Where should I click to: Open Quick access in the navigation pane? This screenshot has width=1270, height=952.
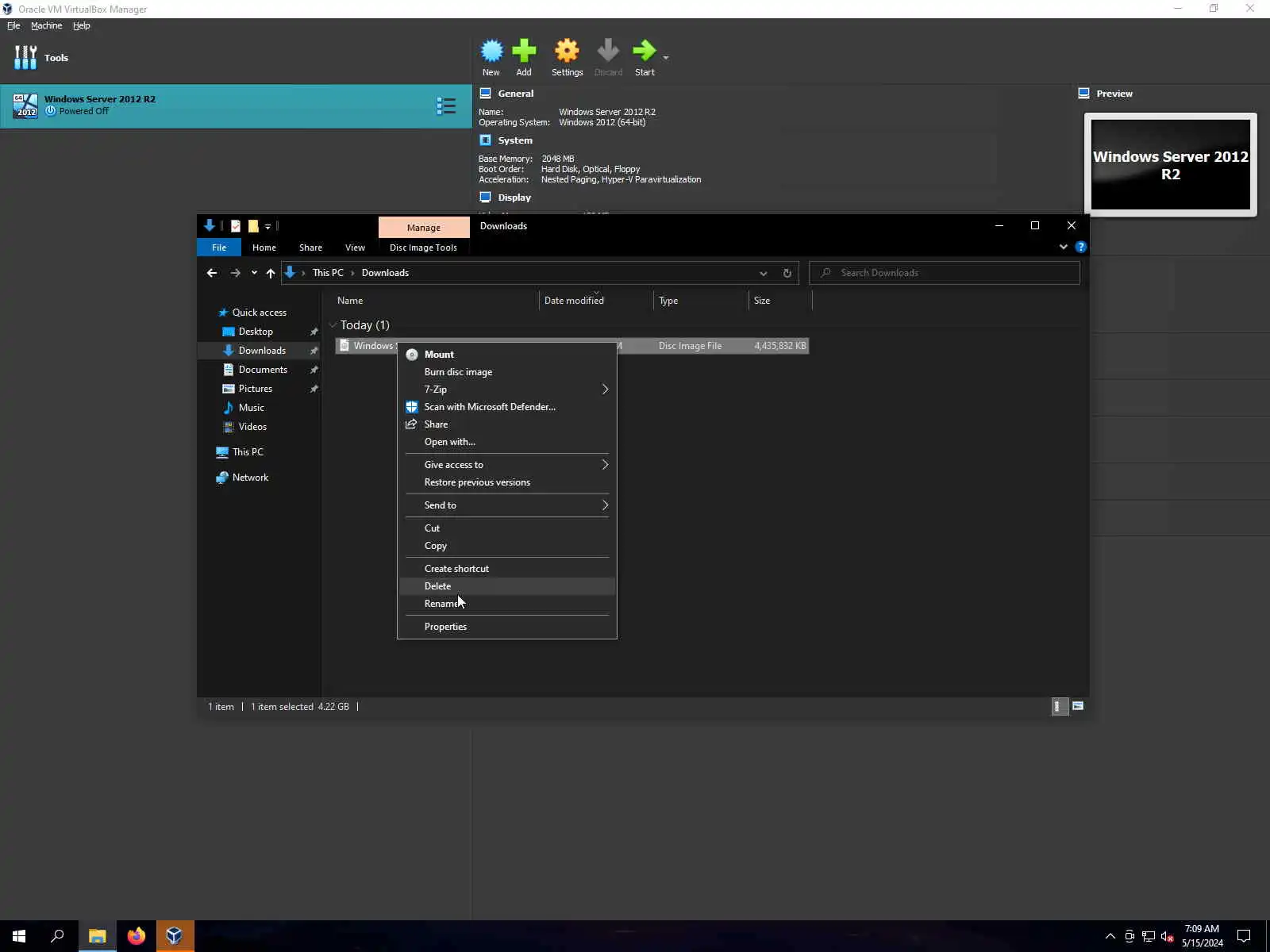(x=259, y=313)
